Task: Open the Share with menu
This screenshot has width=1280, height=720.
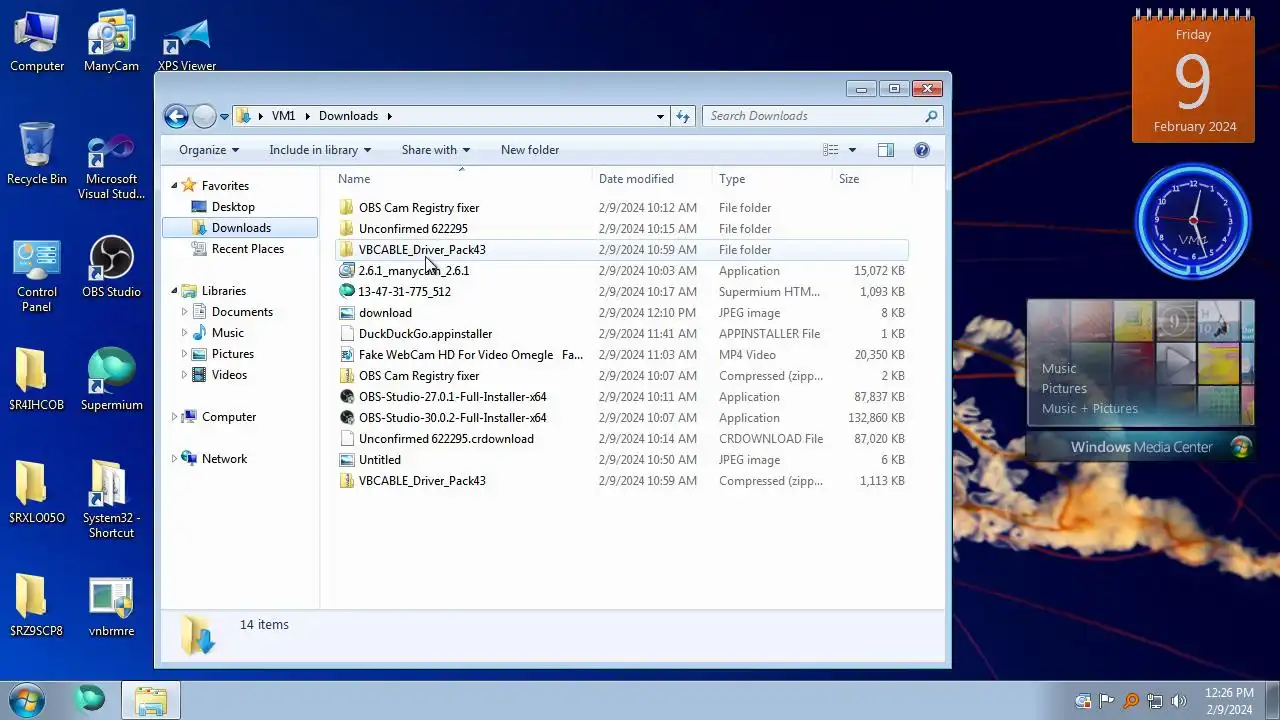Action: pos(435,150)
